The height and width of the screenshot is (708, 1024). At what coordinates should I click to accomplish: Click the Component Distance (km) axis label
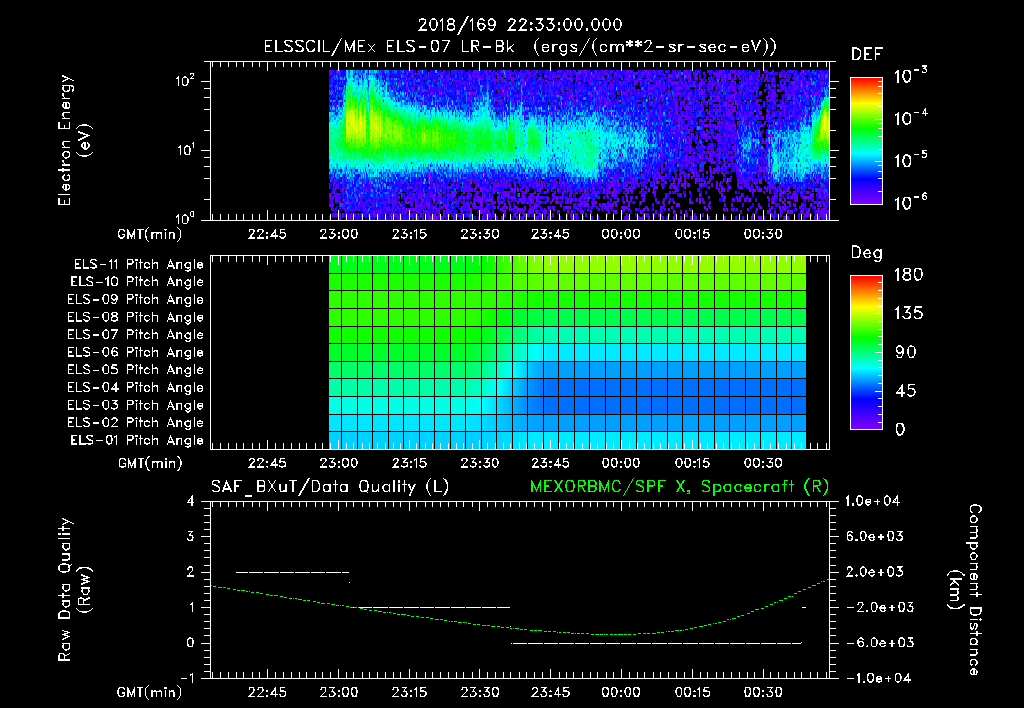click(965, 590)
